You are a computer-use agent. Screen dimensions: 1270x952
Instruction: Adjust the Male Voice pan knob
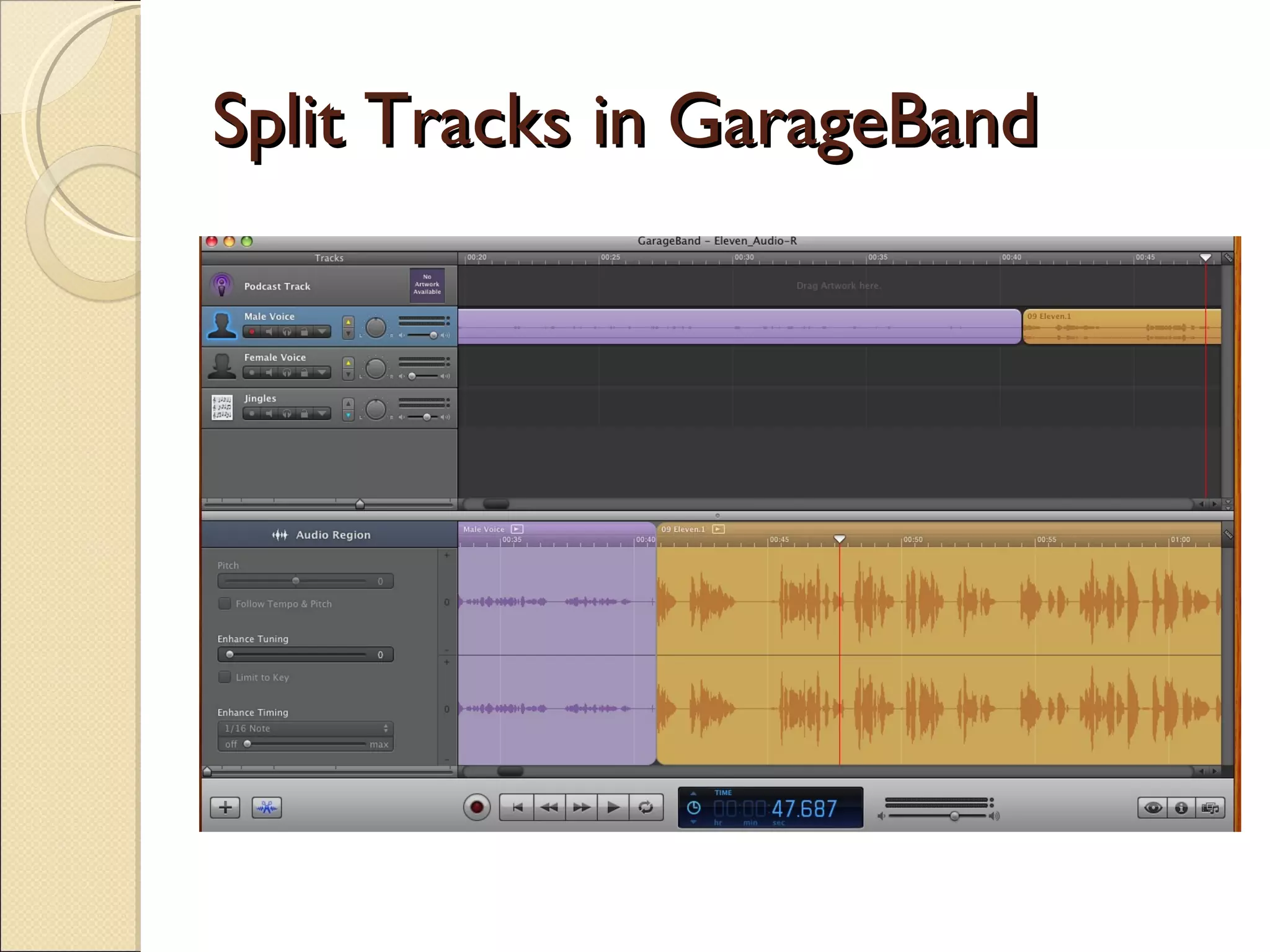(376, 327)
